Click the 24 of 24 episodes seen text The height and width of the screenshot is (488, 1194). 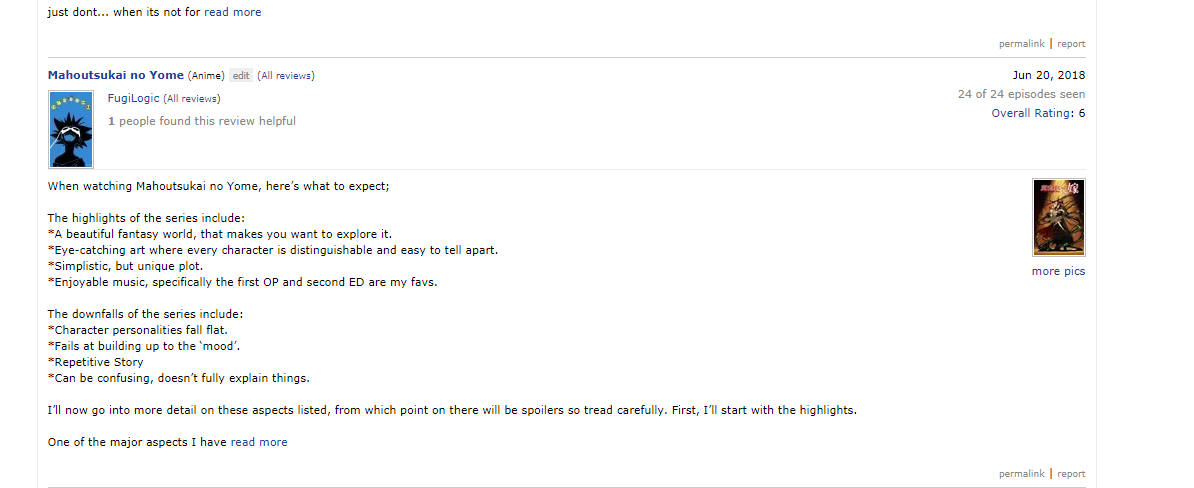tap(1021, 94)
